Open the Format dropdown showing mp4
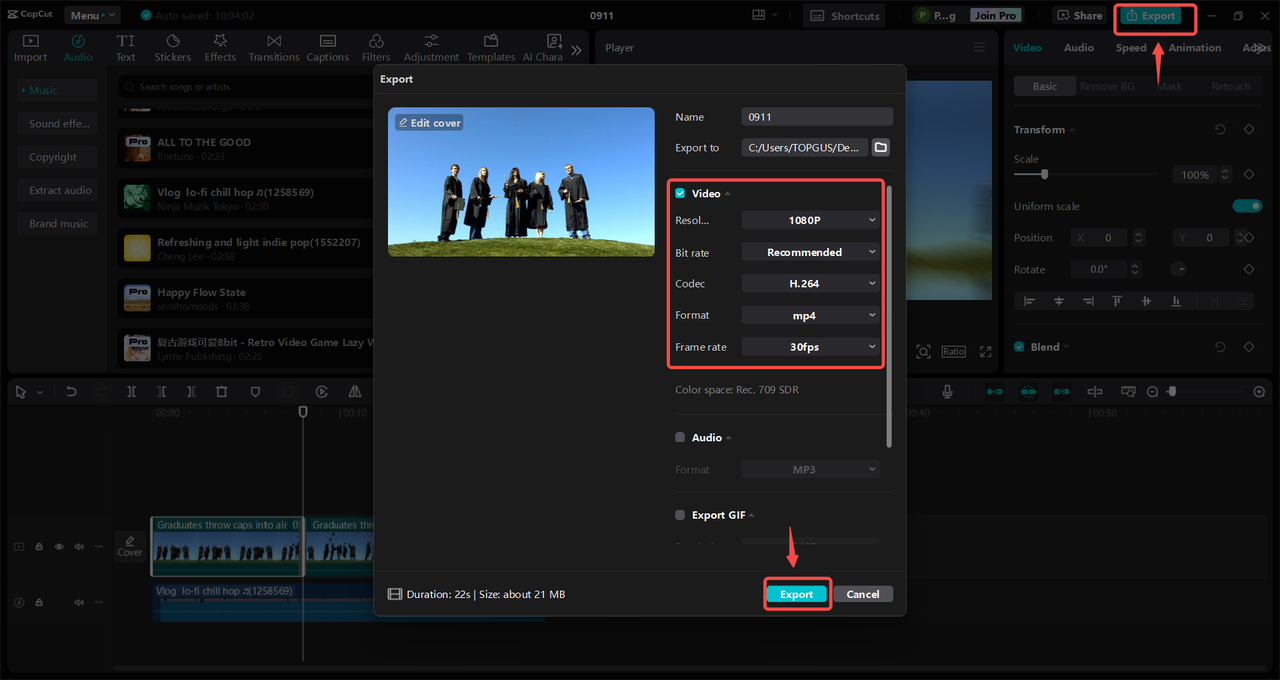1280x680 pixels. pyautogui.click(x=811, y=315)
